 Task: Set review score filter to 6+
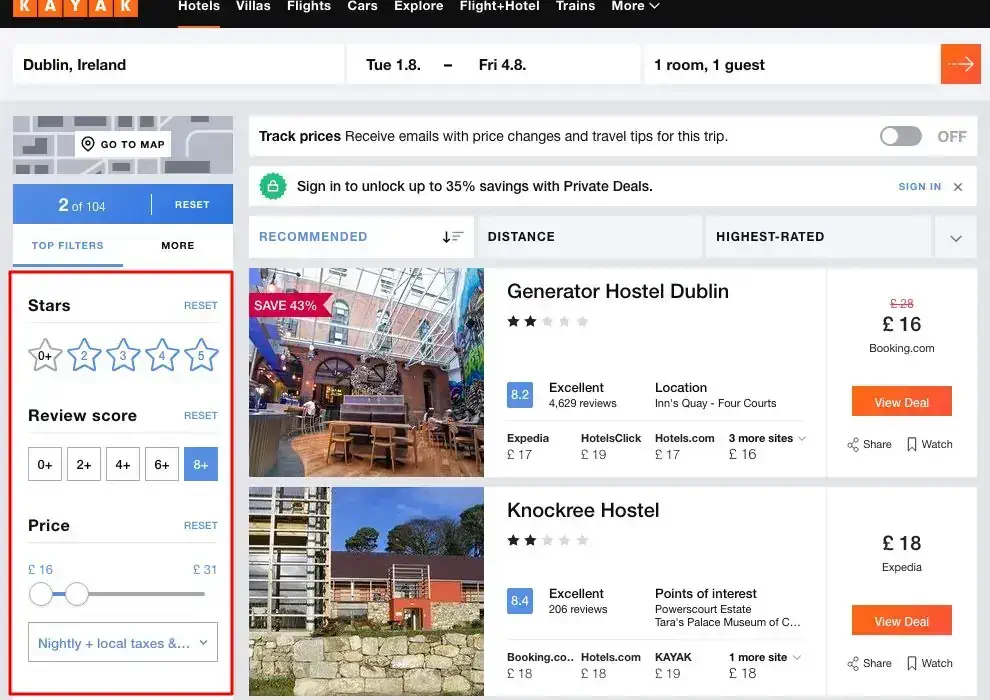point(162,465)
